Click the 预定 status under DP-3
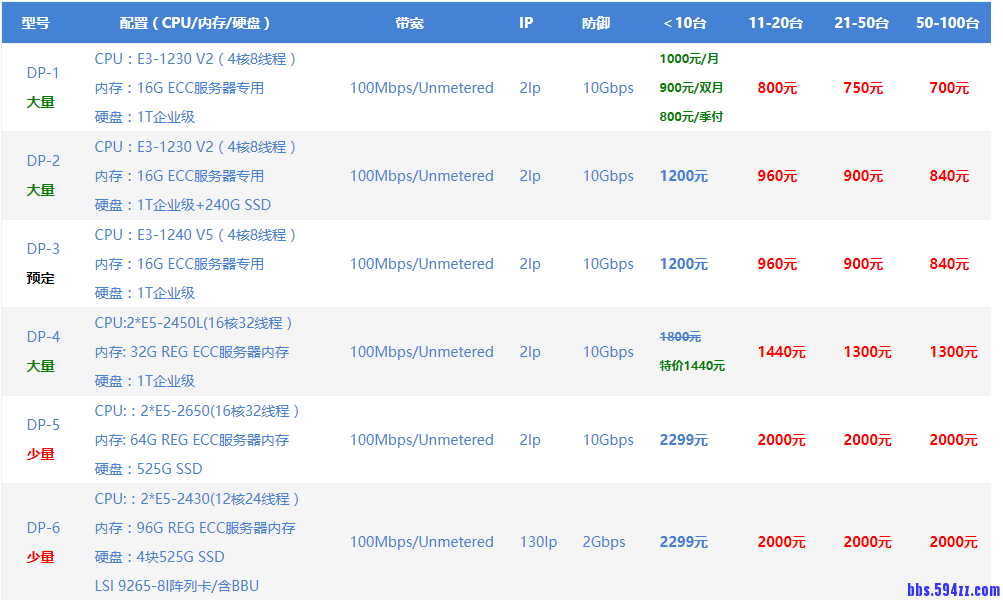Viewport: 1003px width, 600px height. (x=41, y=278)
